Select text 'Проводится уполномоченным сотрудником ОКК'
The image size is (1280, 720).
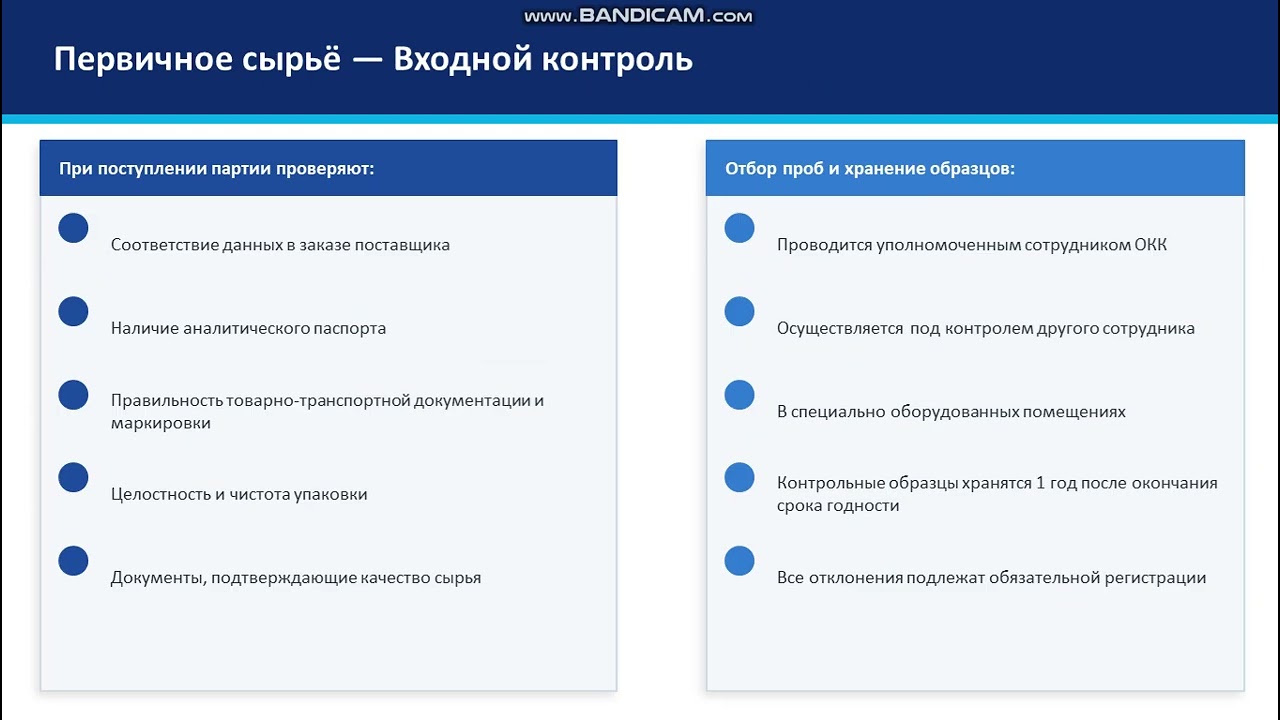pos(972,245)
